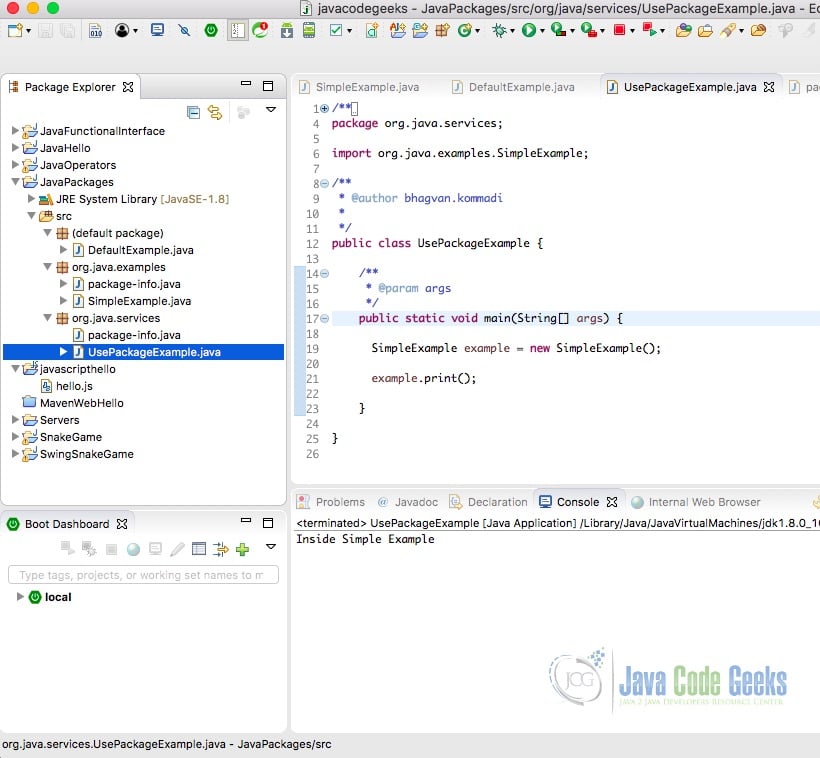This screenshot has height=758, width=820.
Task: Close the UsePackageExample.java editor tab
Action: click(769, 87)
